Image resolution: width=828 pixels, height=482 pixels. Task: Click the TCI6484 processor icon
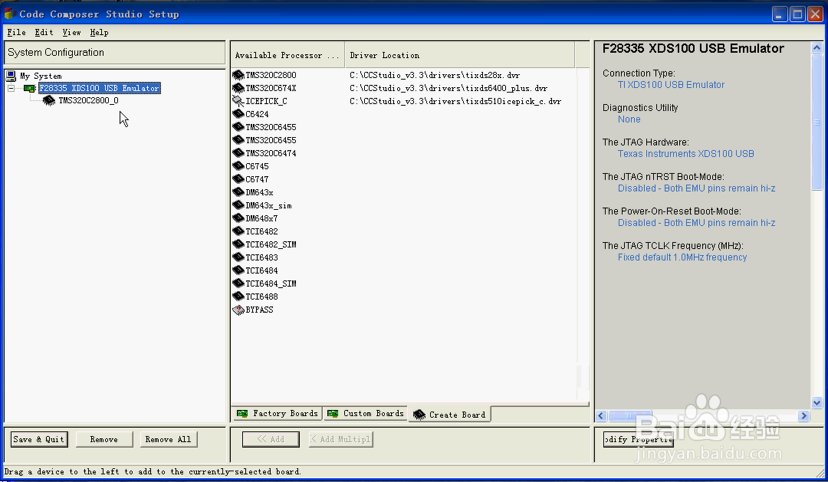238,270
